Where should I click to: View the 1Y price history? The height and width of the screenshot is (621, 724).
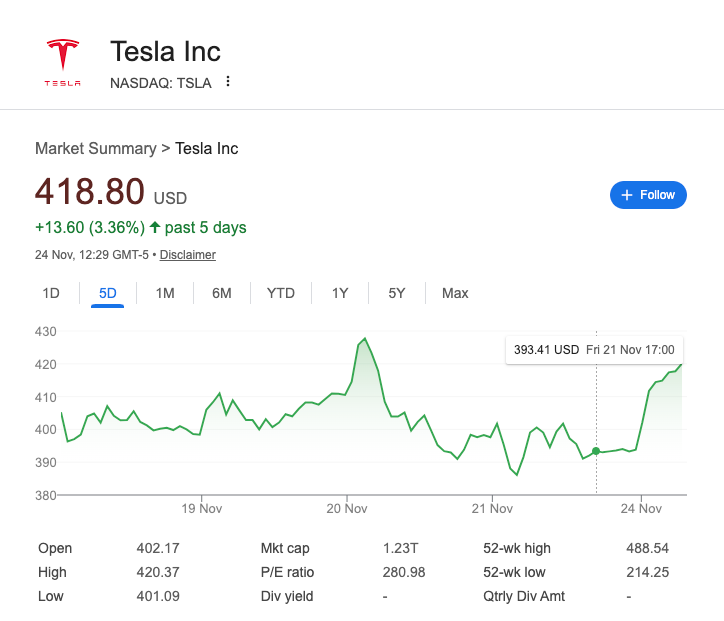pyautogui.click(x=340, y=293)
